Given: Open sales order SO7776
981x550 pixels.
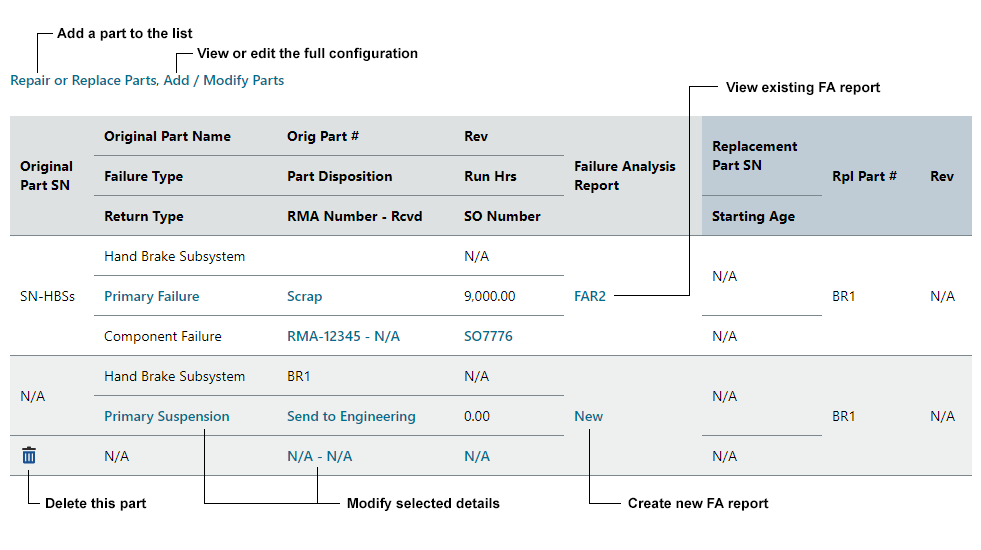Looking at the screenshot, I should click(488, 336).
